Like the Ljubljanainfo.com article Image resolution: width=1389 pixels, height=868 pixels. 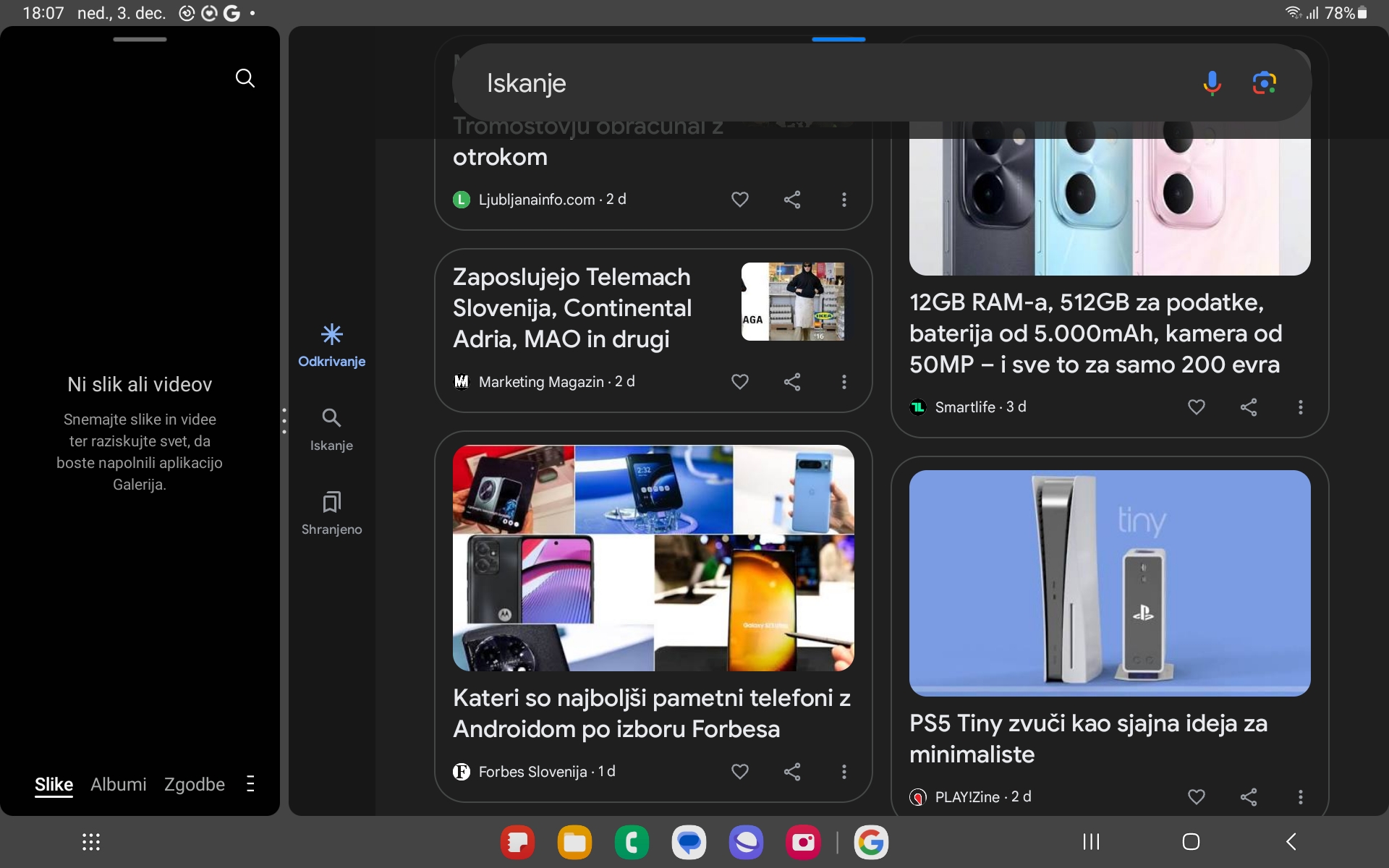739,200
